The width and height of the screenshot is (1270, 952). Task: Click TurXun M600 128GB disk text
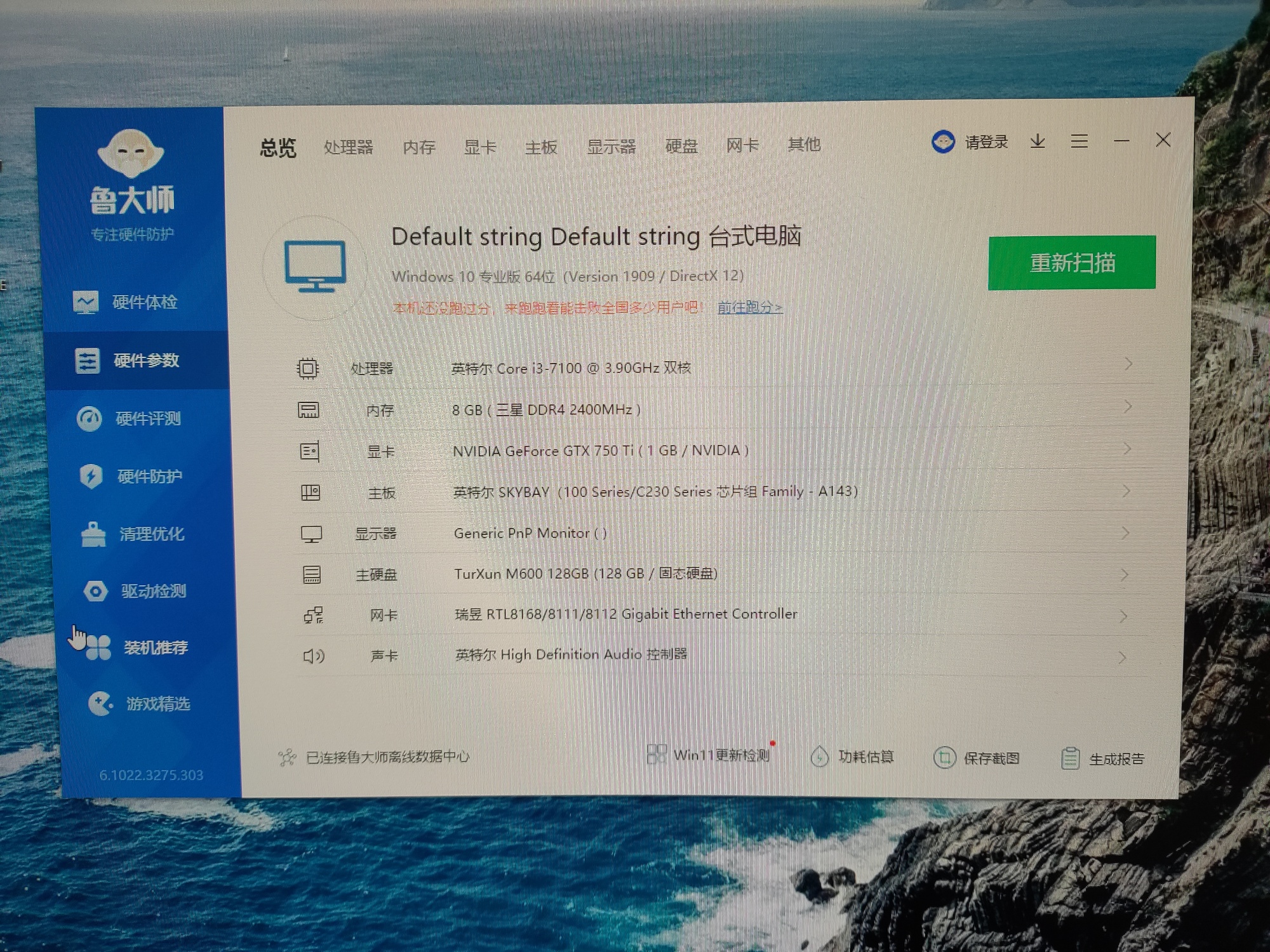(x=585, y=574)
